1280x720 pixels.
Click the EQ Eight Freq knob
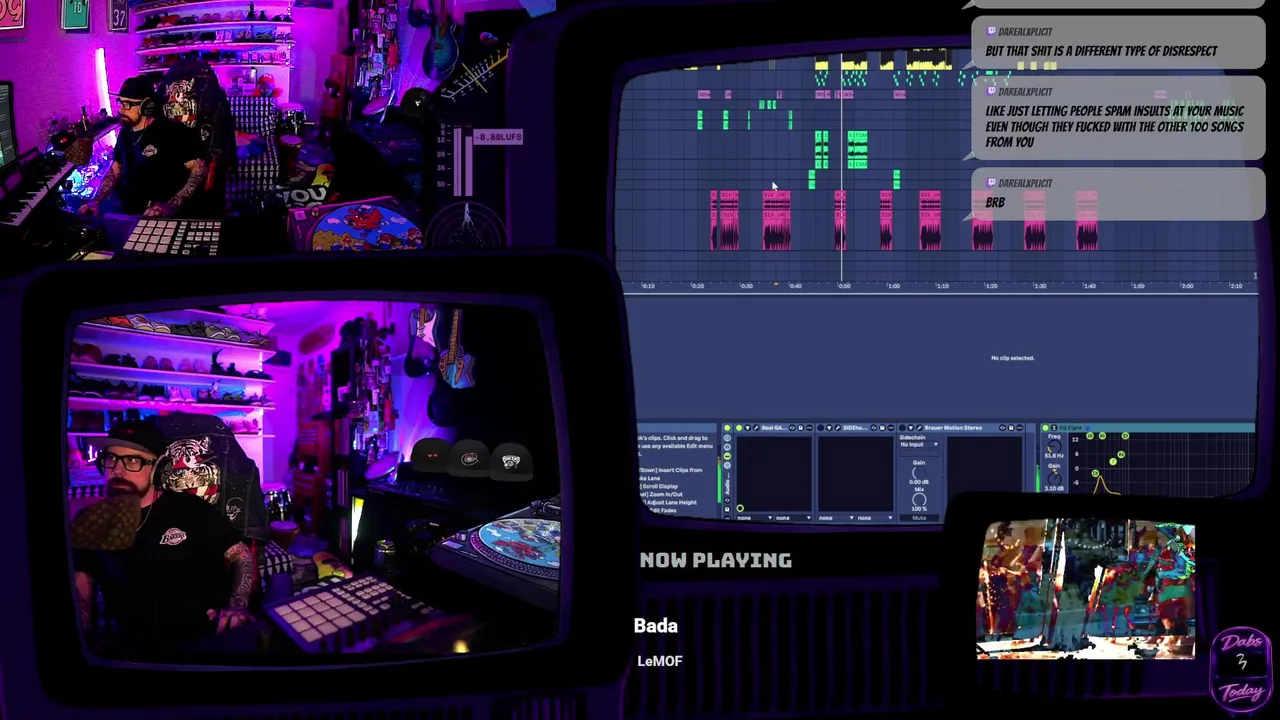click(x=1054, y=447)
